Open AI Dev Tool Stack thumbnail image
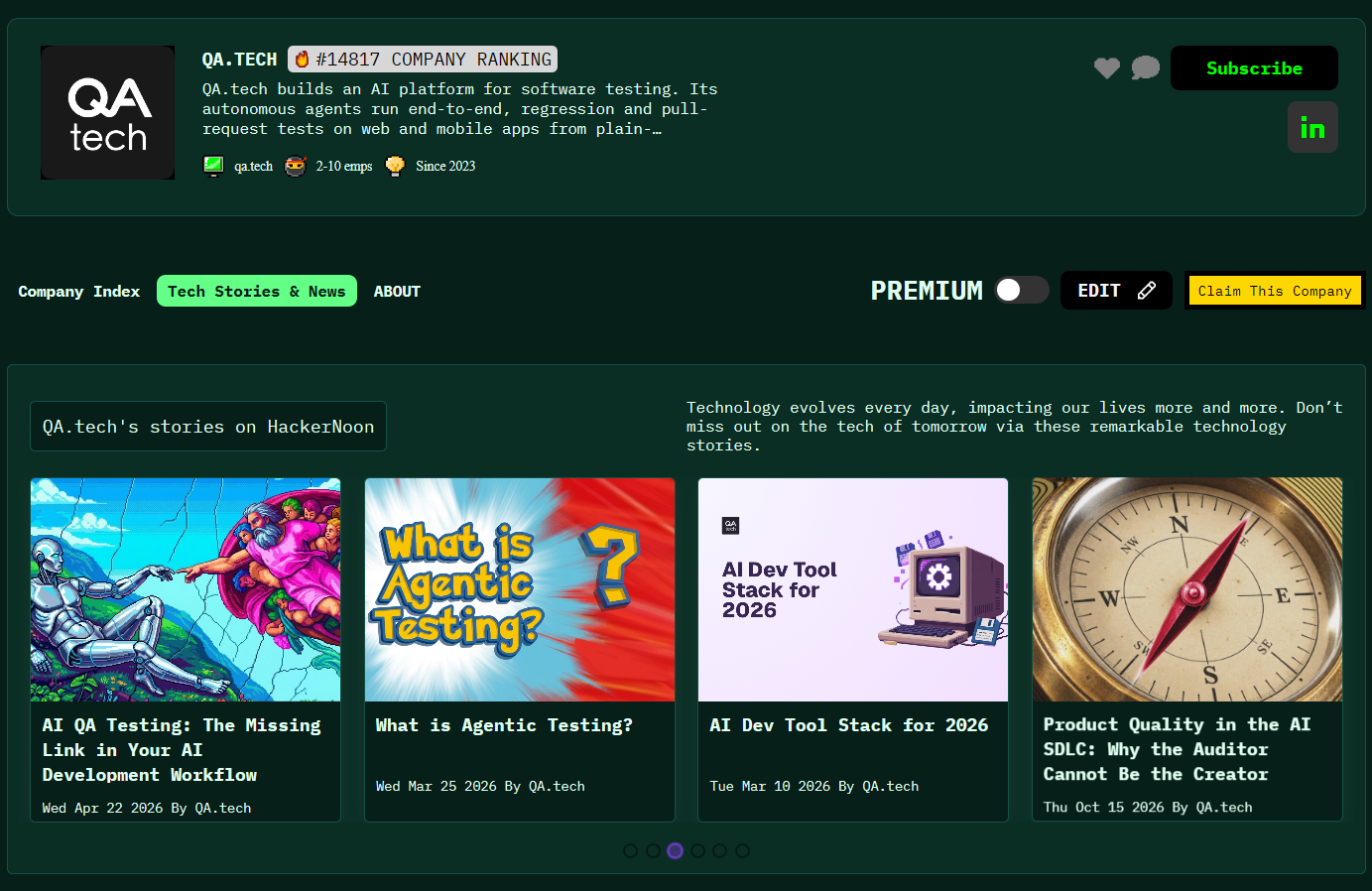The height and width of the screenshot is (891, 1372). (x=853, y=589)
